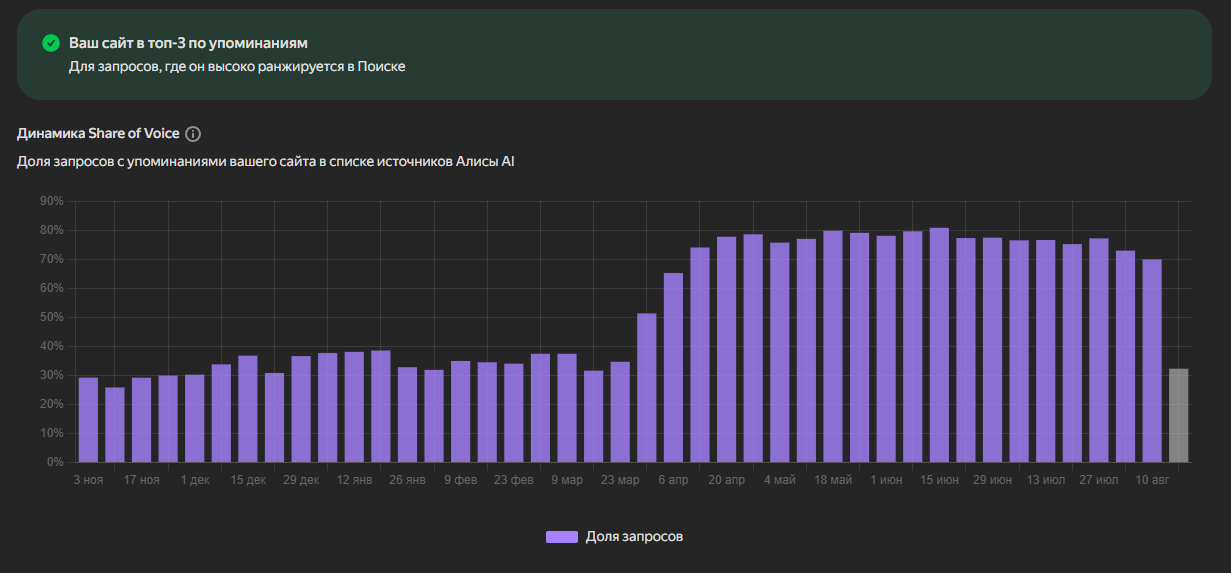Select the bar above 15 дек

[248, 409]
